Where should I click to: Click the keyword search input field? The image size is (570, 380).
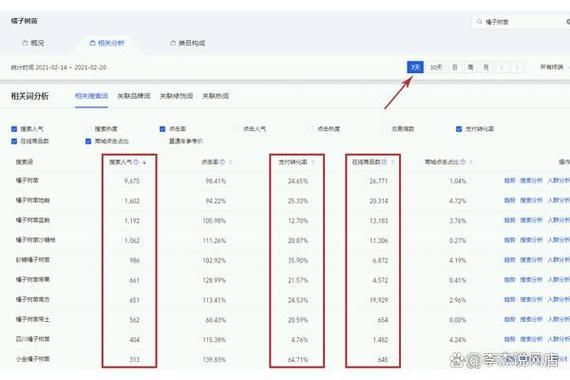521,22
